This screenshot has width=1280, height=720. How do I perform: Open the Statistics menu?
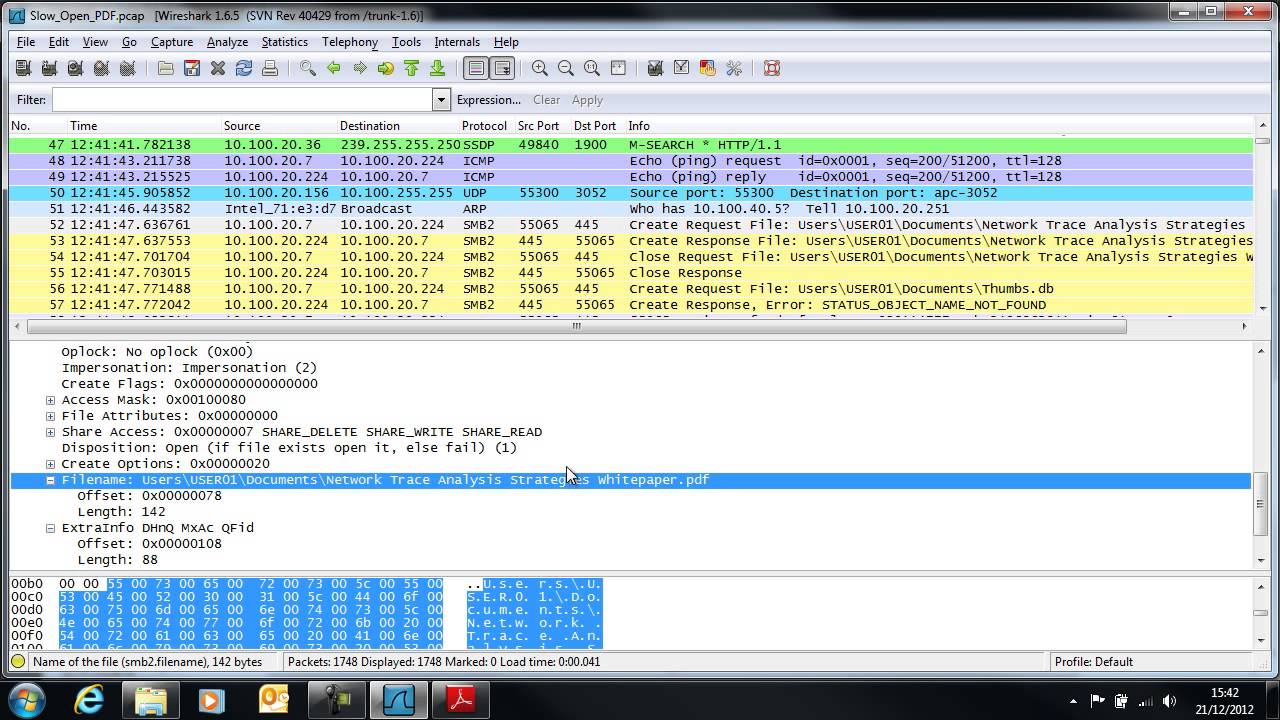285,42
